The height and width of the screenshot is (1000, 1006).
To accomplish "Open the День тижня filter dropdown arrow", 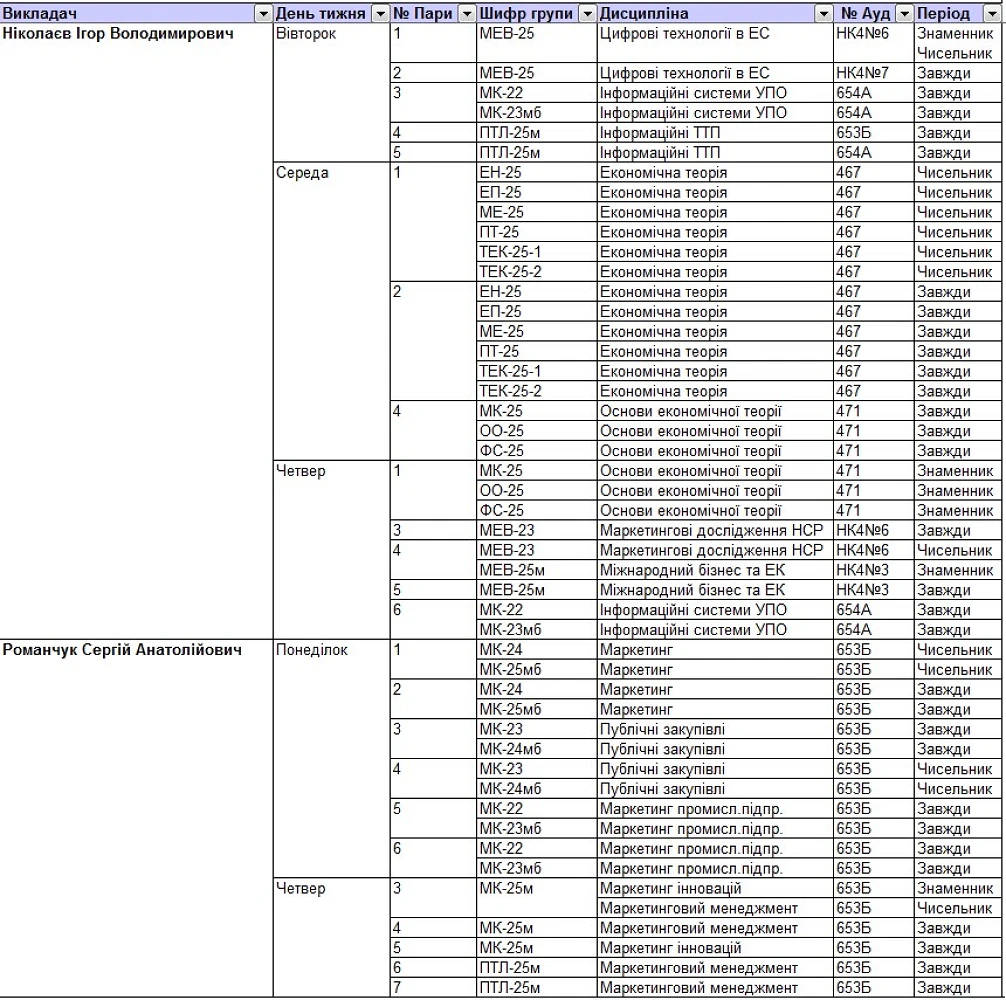I will point(380,14).
